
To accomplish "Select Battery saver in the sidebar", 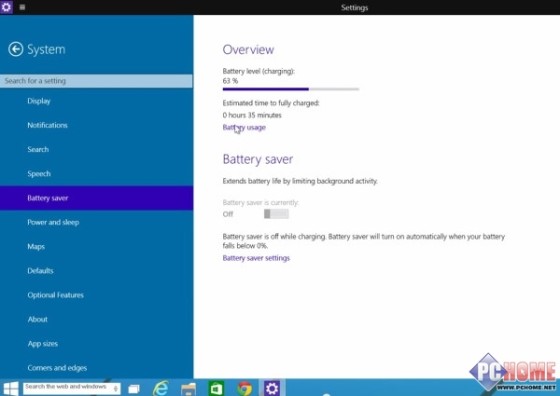I will click(96, 198).
